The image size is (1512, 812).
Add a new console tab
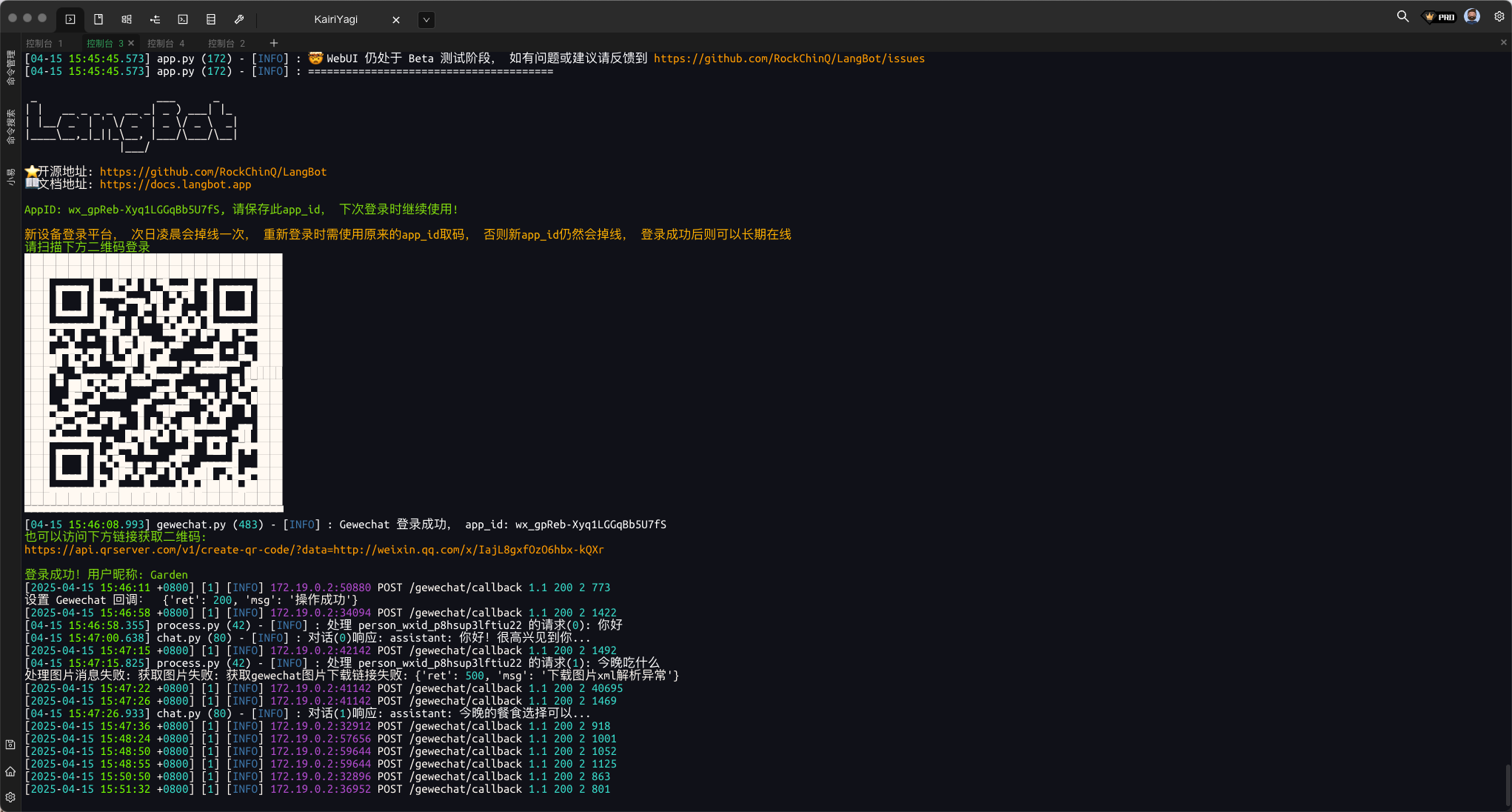click(x=274, y=43)
